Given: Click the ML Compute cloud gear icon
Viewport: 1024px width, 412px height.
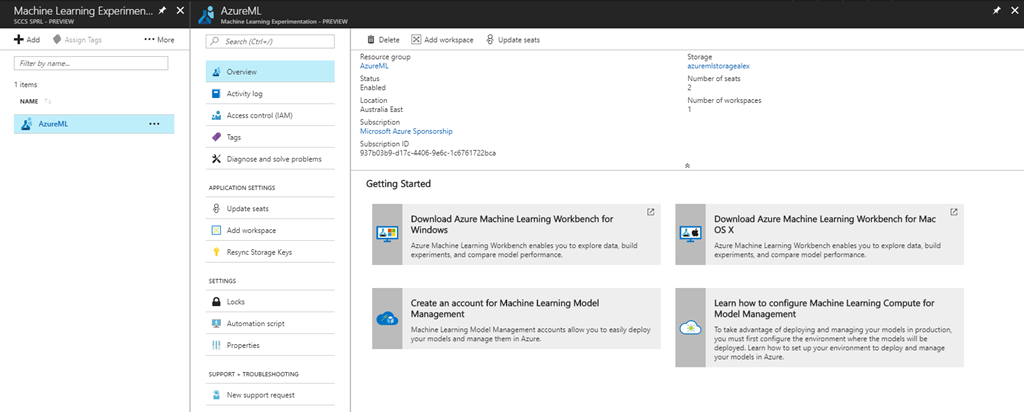Looking at the screenshot, I should click(690, 328).
